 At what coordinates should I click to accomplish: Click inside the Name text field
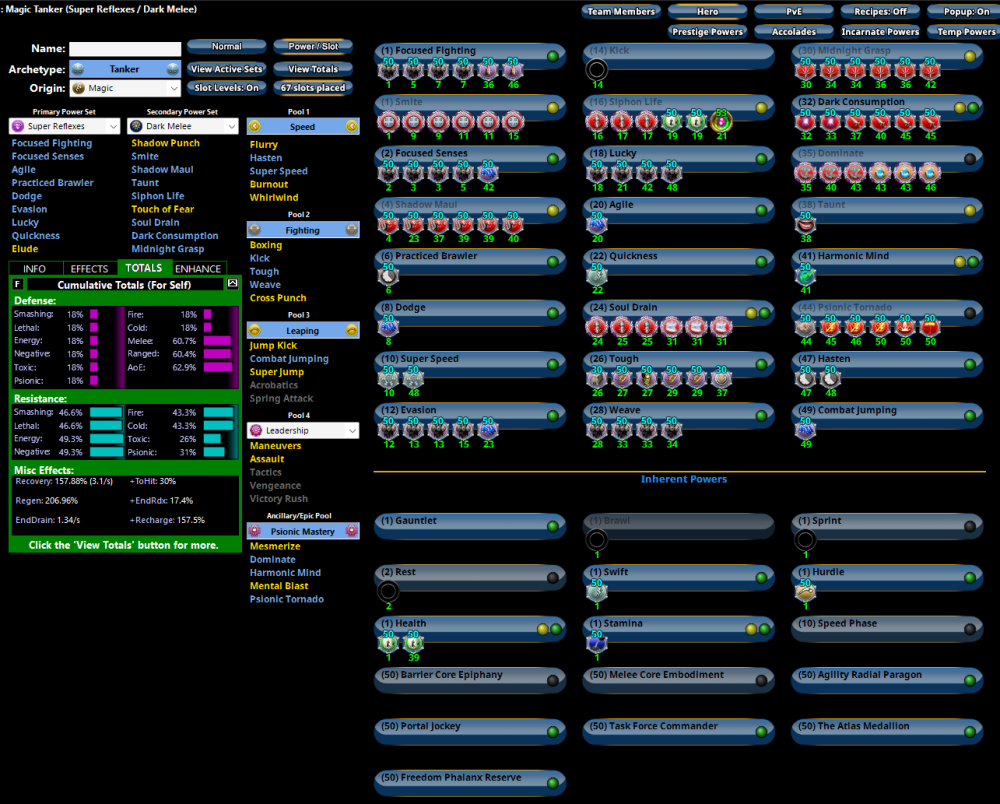click(x=125, y=48)
